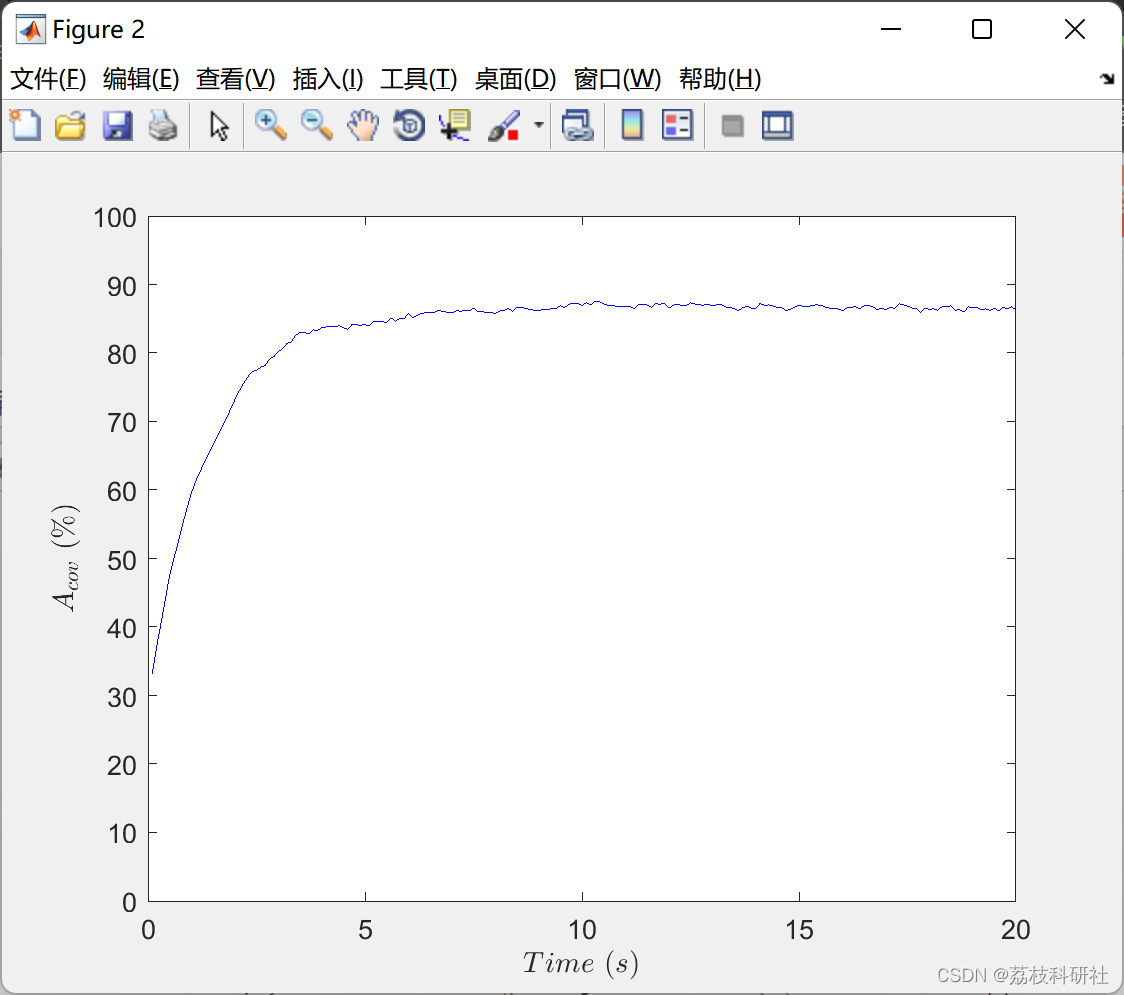Viewport: 1124px width, 995px height.
Task: Click the x-axis tick label 20
Action: pyautogui.click(x=1016, y=930)
